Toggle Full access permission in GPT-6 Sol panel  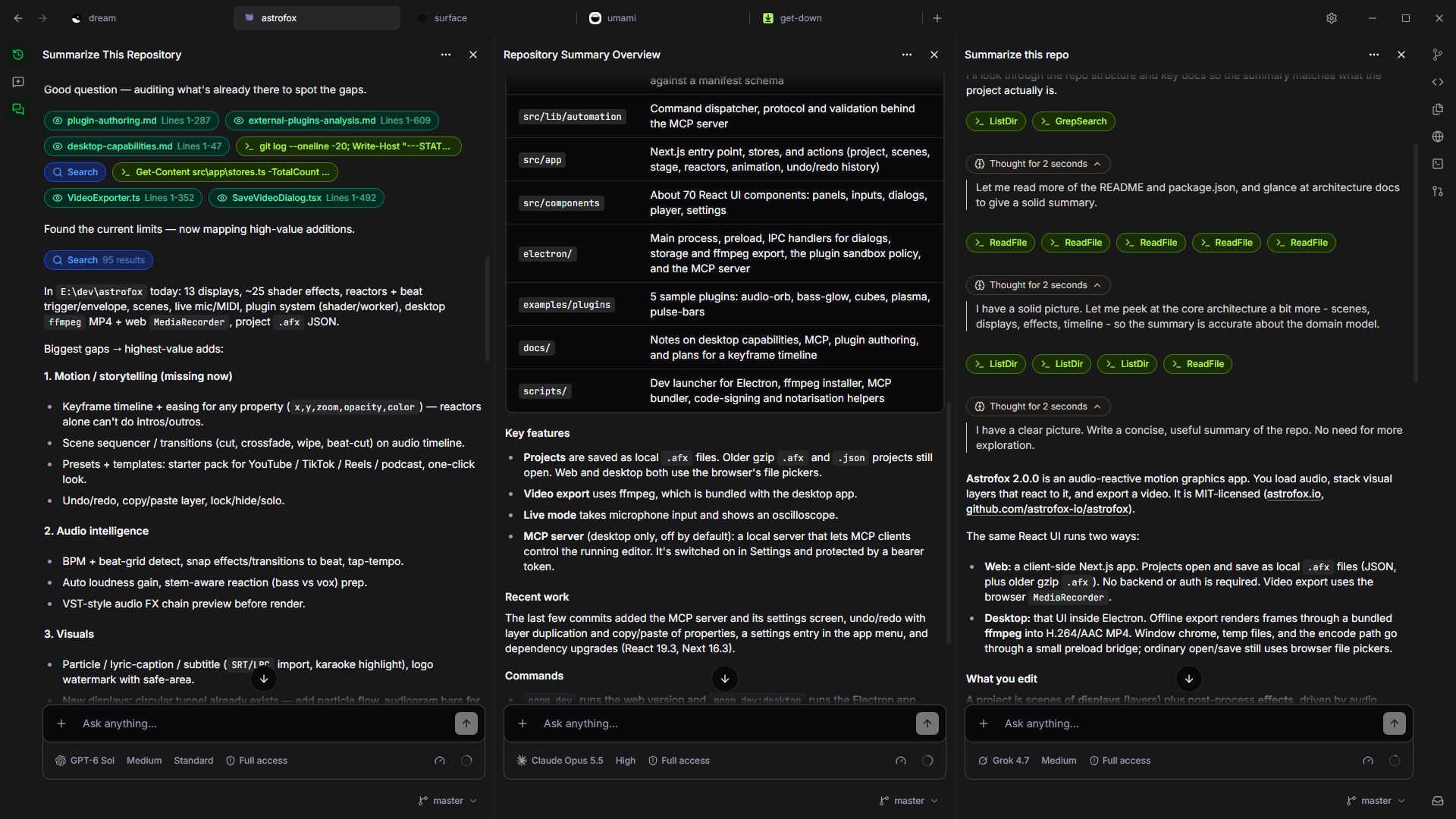pos(257,761)
